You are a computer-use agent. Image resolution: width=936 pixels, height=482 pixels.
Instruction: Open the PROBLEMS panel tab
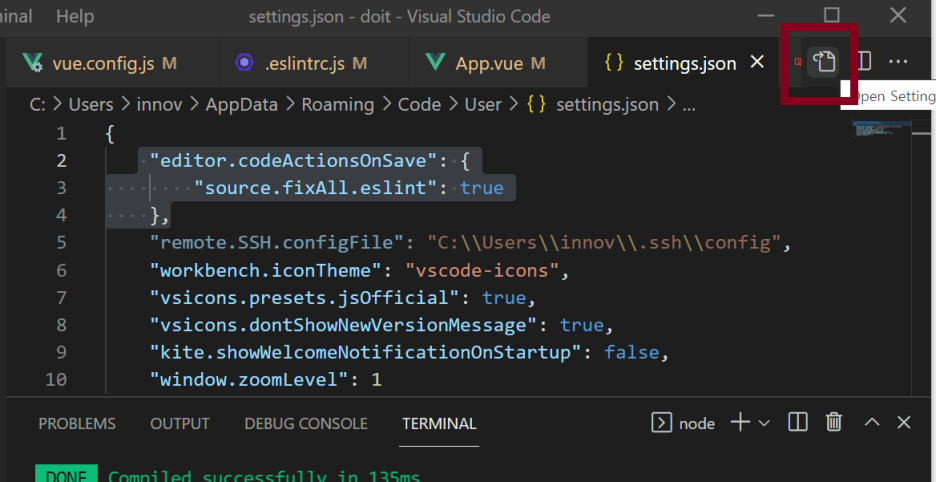click(77, 424)
